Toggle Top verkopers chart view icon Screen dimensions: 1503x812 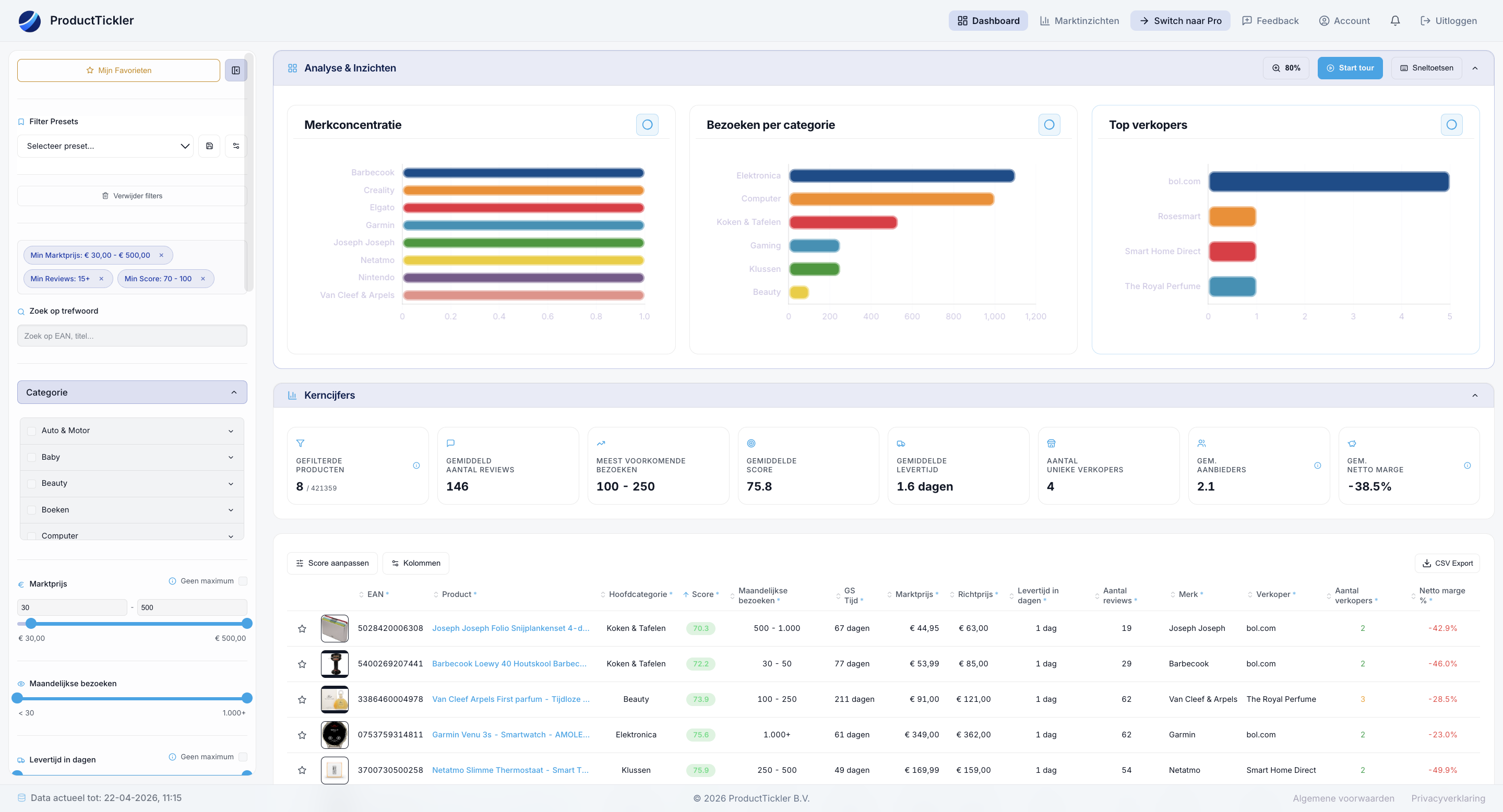1452,125
